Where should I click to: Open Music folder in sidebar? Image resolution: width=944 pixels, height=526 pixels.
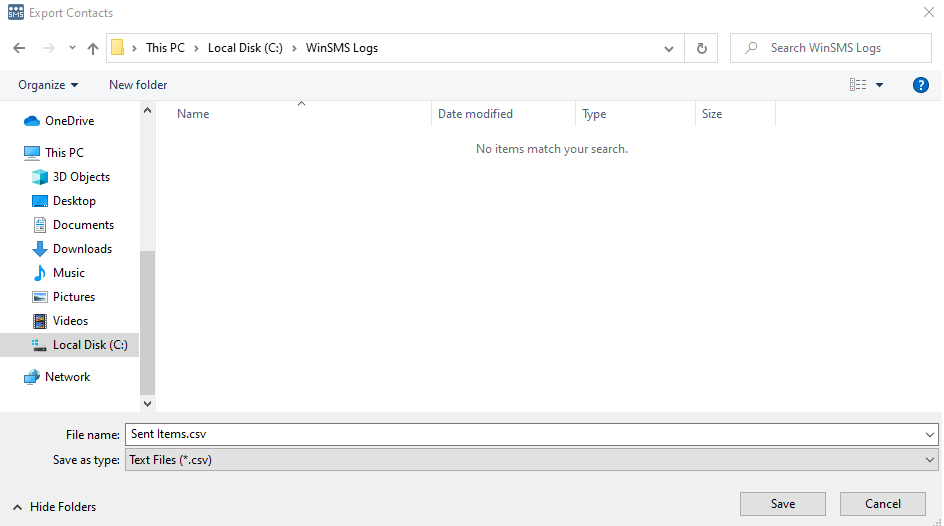[x=69, y=273]
